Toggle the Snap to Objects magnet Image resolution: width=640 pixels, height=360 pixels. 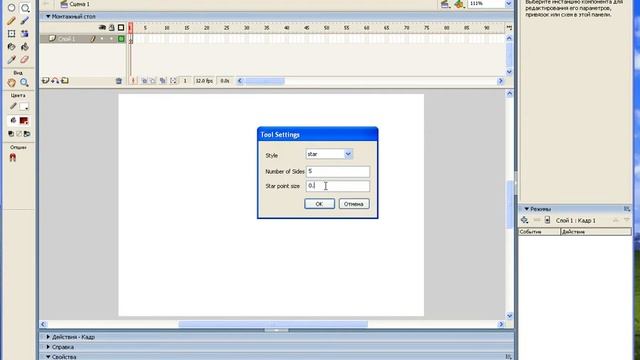(13, 158)
